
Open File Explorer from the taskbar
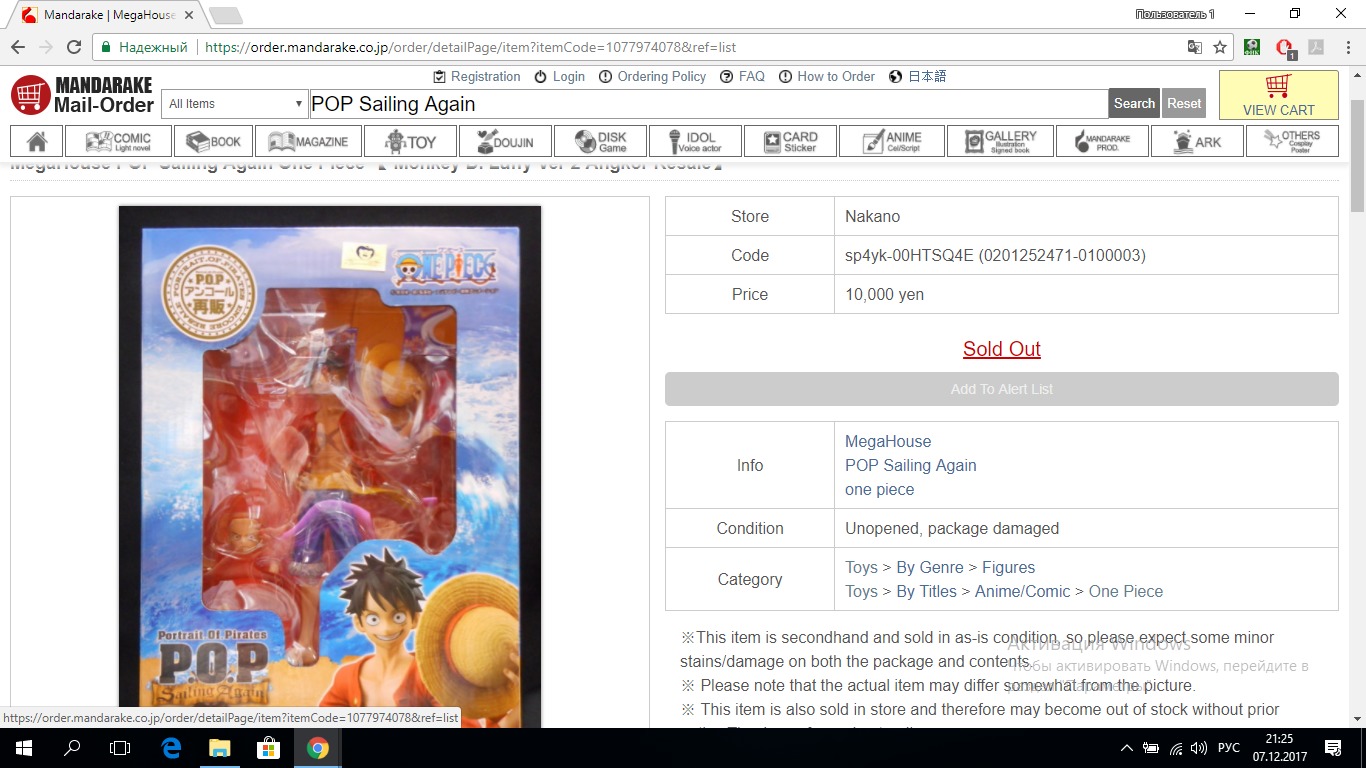(220, 747)
